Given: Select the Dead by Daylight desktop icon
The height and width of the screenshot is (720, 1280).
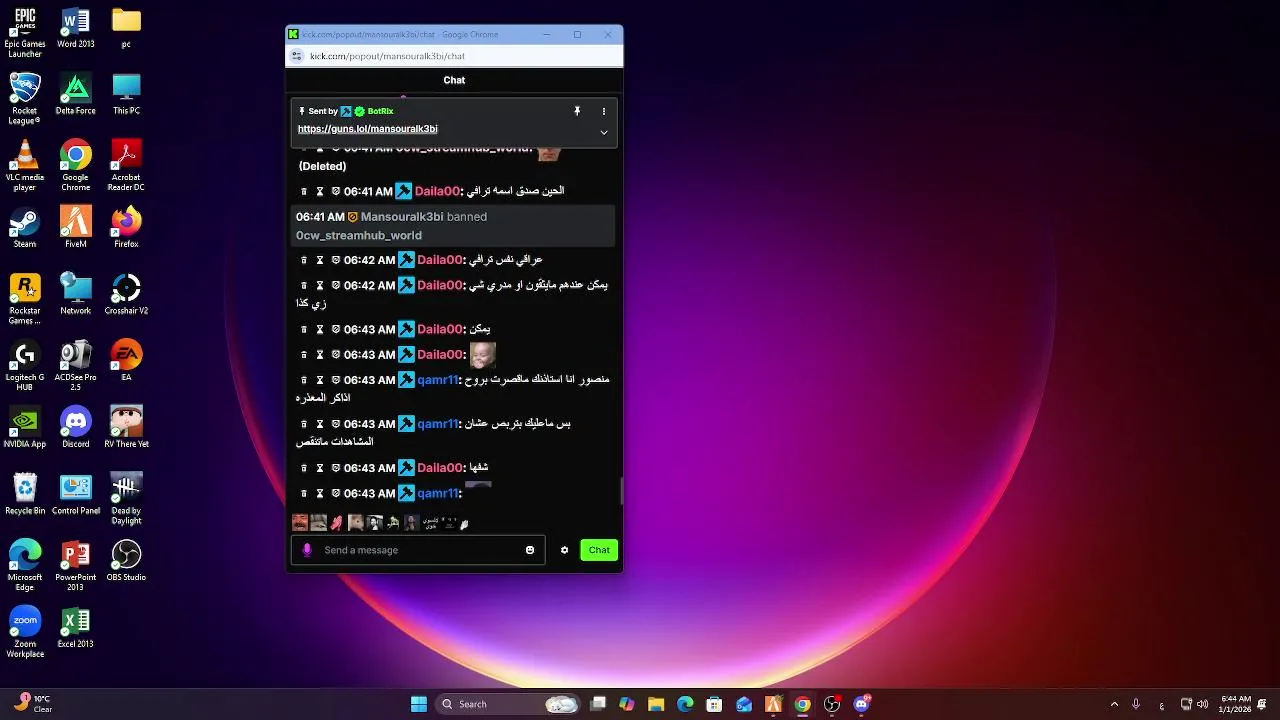Looking at the screenshot, I should coord(126,499).
